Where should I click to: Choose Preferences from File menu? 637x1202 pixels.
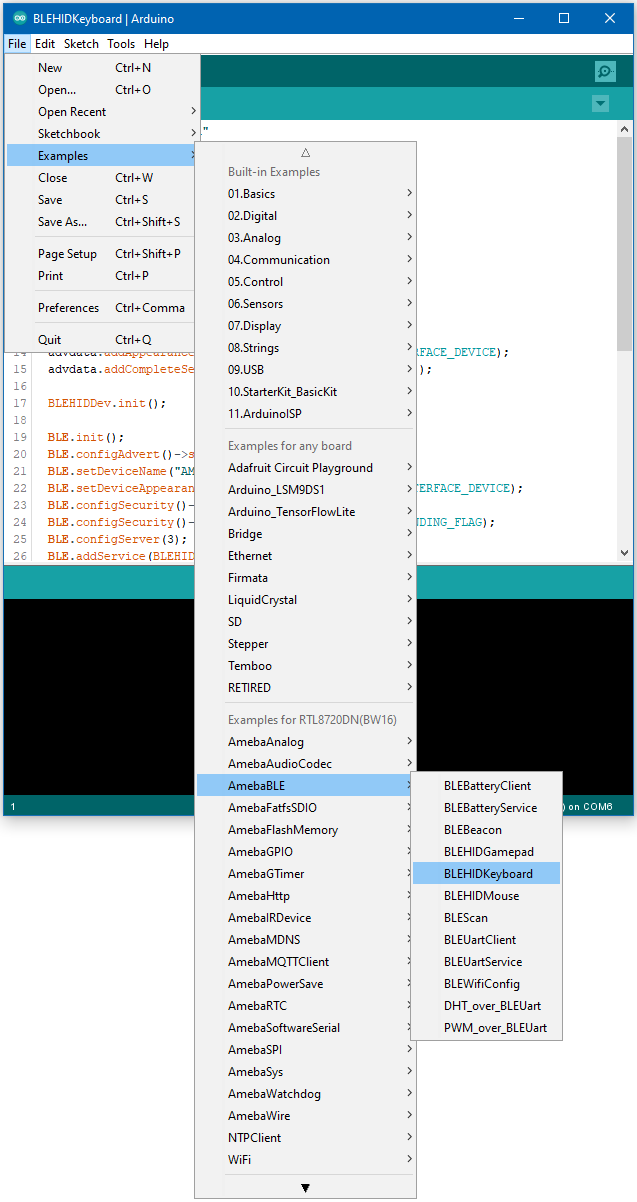point(69,308)
